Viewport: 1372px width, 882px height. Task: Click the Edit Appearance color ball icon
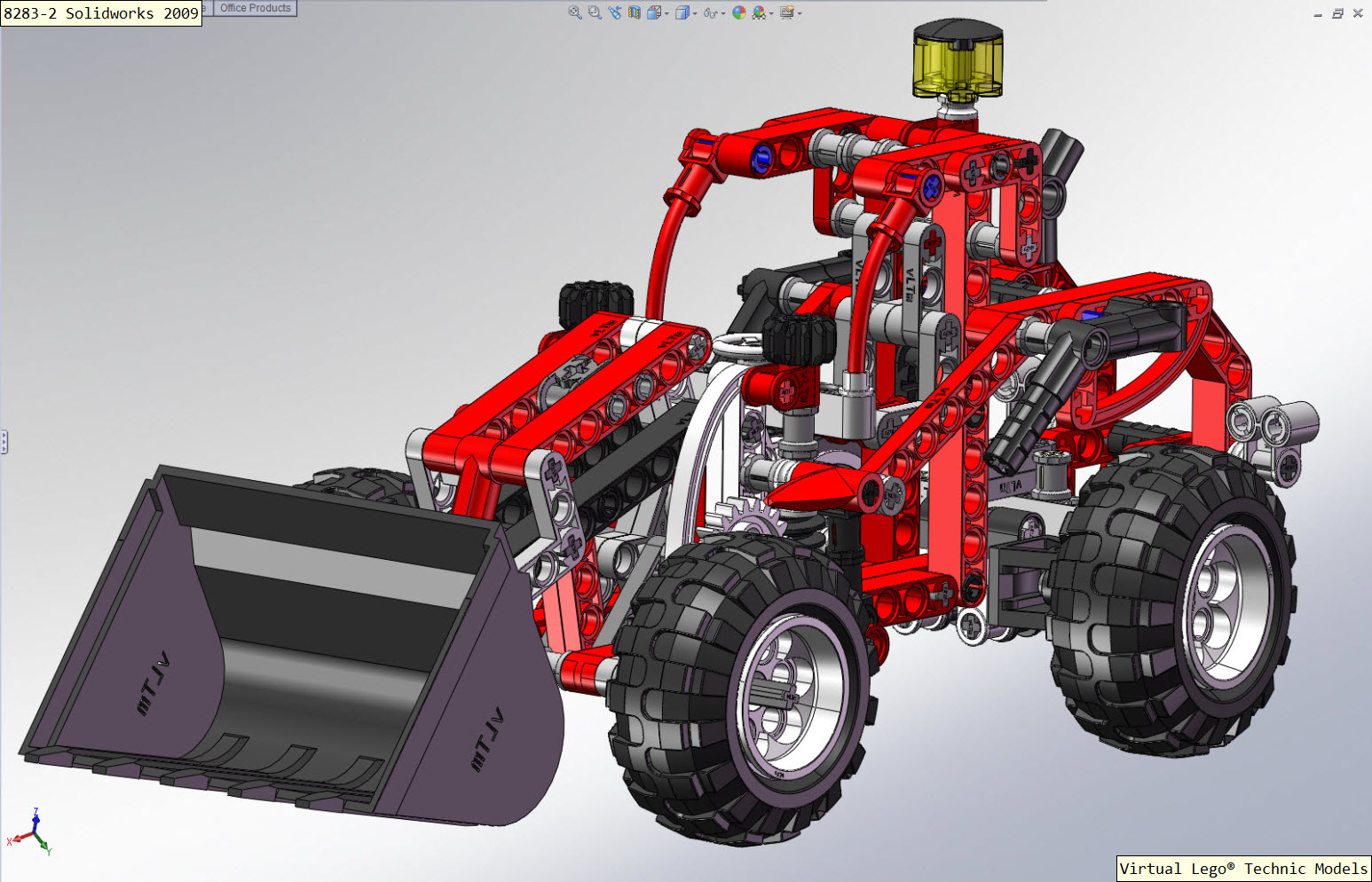click(x=738, y=12)
